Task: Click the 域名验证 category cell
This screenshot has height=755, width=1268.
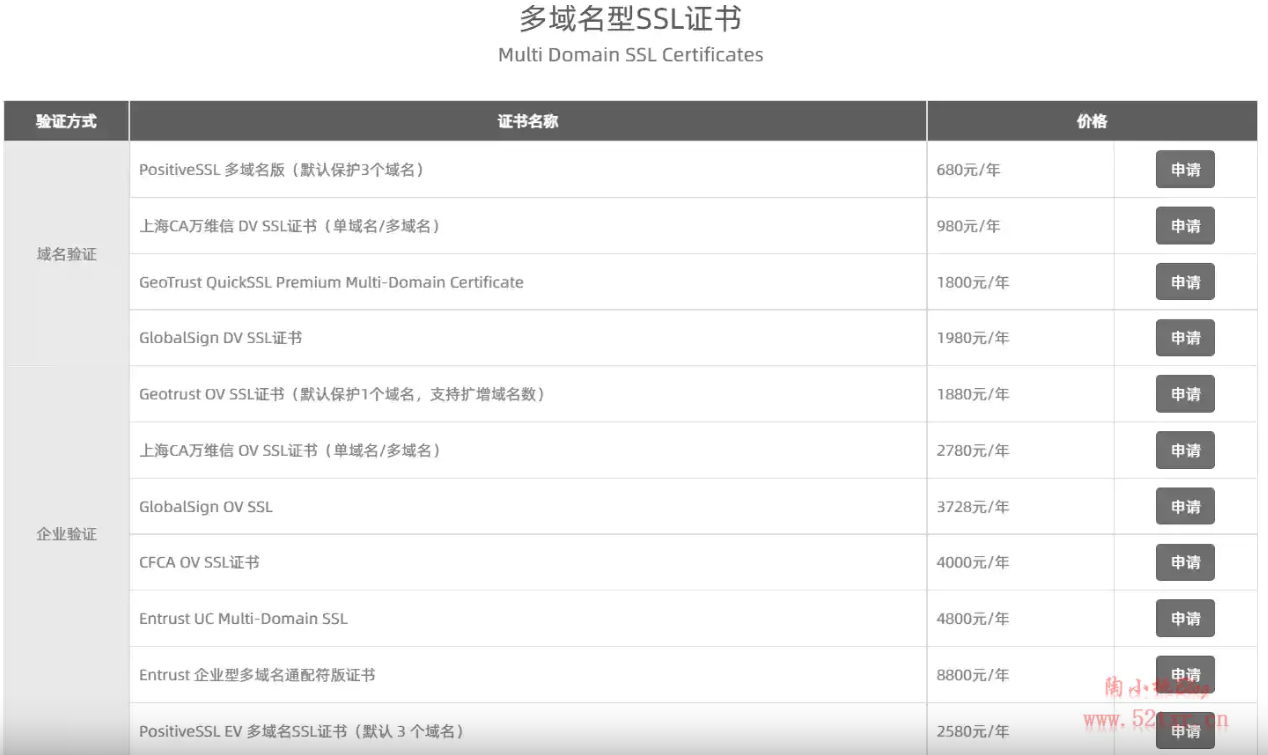Action: (x=66, y=254)
